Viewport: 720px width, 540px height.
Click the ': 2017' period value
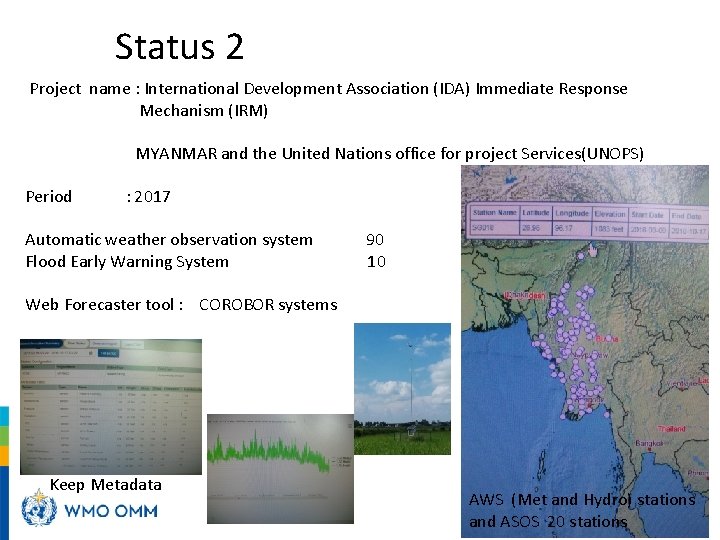pyautogui.click(x=148, y=197)
